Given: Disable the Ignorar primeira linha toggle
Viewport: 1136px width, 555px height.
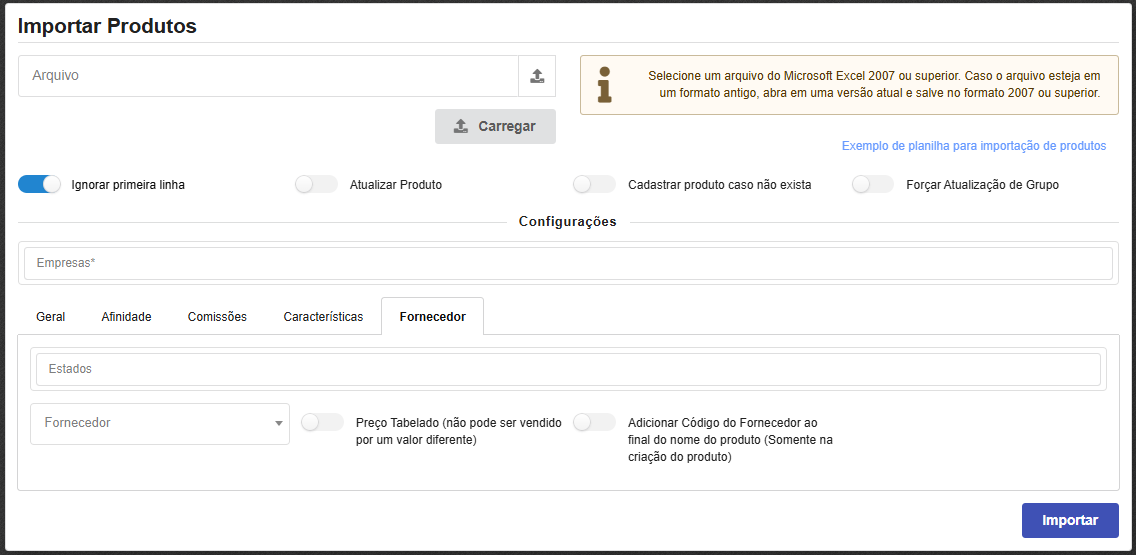Looking at the screenshot, I should [x=40, y=184].
